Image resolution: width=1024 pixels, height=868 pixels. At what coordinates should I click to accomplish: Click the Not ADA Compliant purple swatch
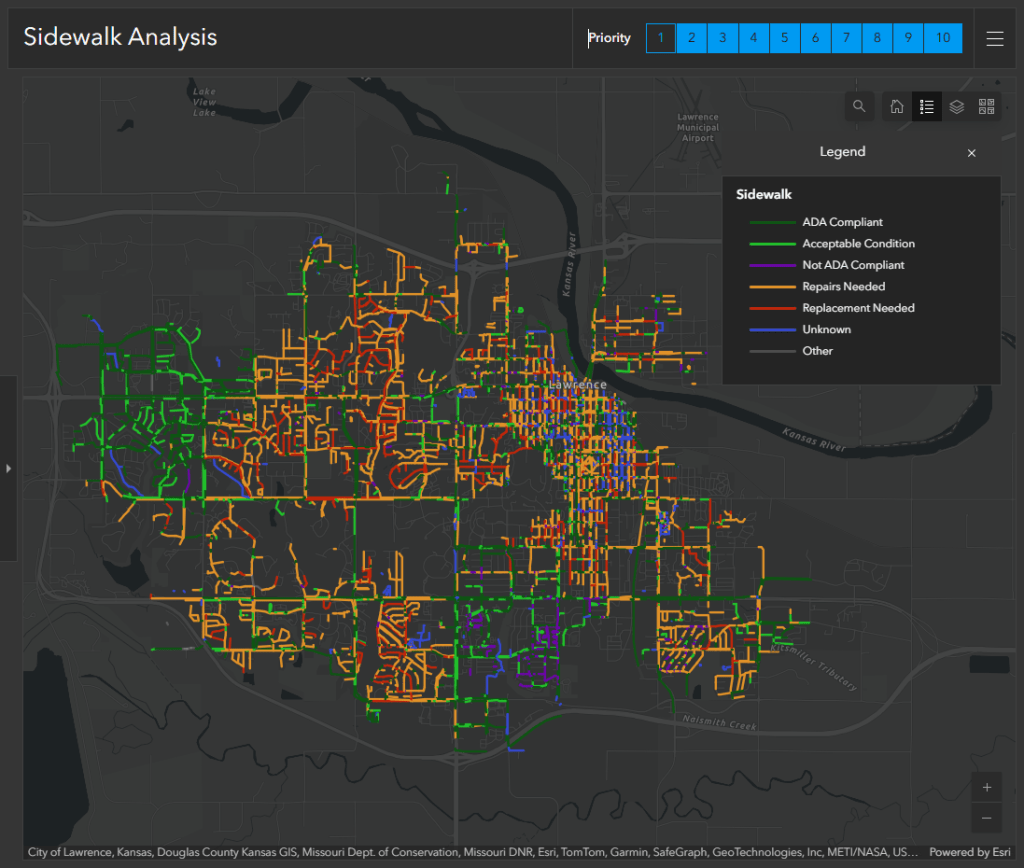(x=763, y=266)
